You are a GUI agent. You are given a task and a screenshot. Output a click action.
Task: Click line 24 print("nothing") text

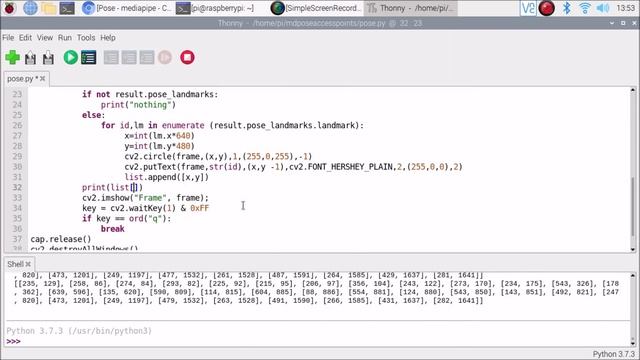pyautogui.click(x=138, y=105)
